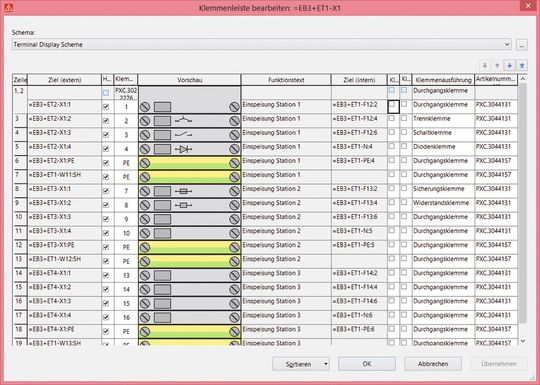Screen dimensions: 540x385
Task: Toggle first Kl checkbox in Trennklemme row
Action: pyautogui.click(x=392, y=118)
